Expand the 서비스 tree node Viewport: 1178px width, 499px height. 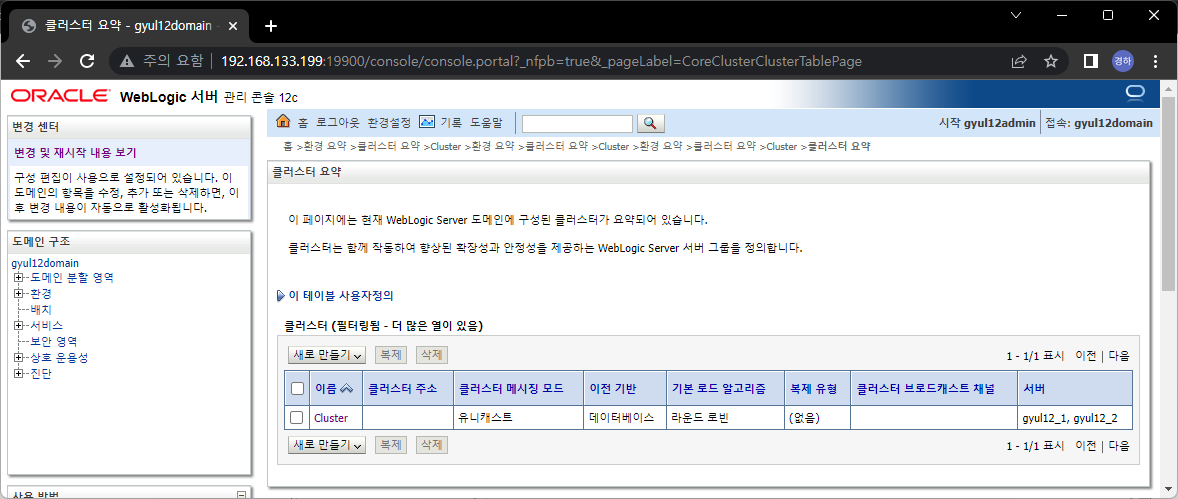18,326
